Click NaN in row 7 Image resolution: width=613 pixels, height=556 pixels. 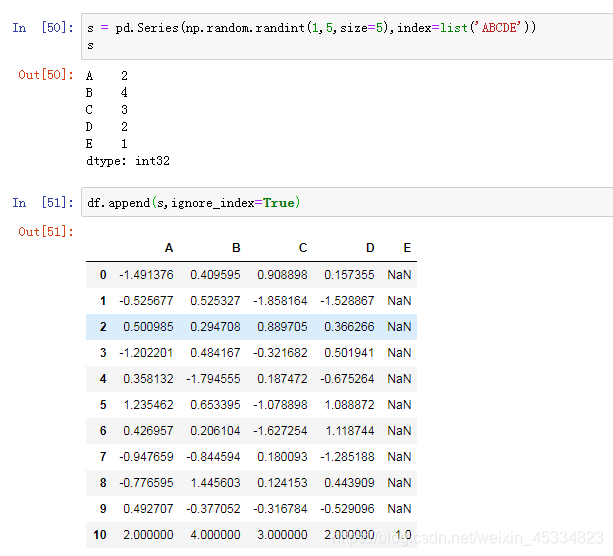[x=399, y=457]
